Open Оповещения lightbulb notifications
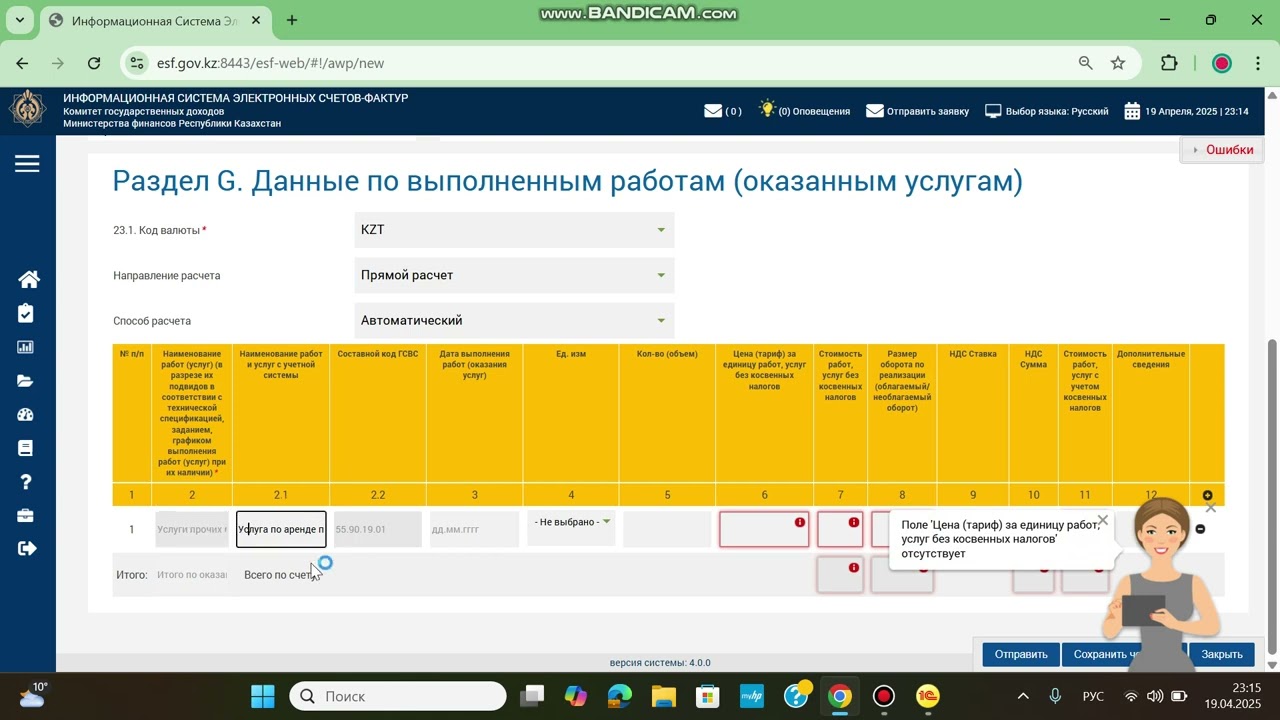The width and height of the screenshot is (1280, 720). 805,111
